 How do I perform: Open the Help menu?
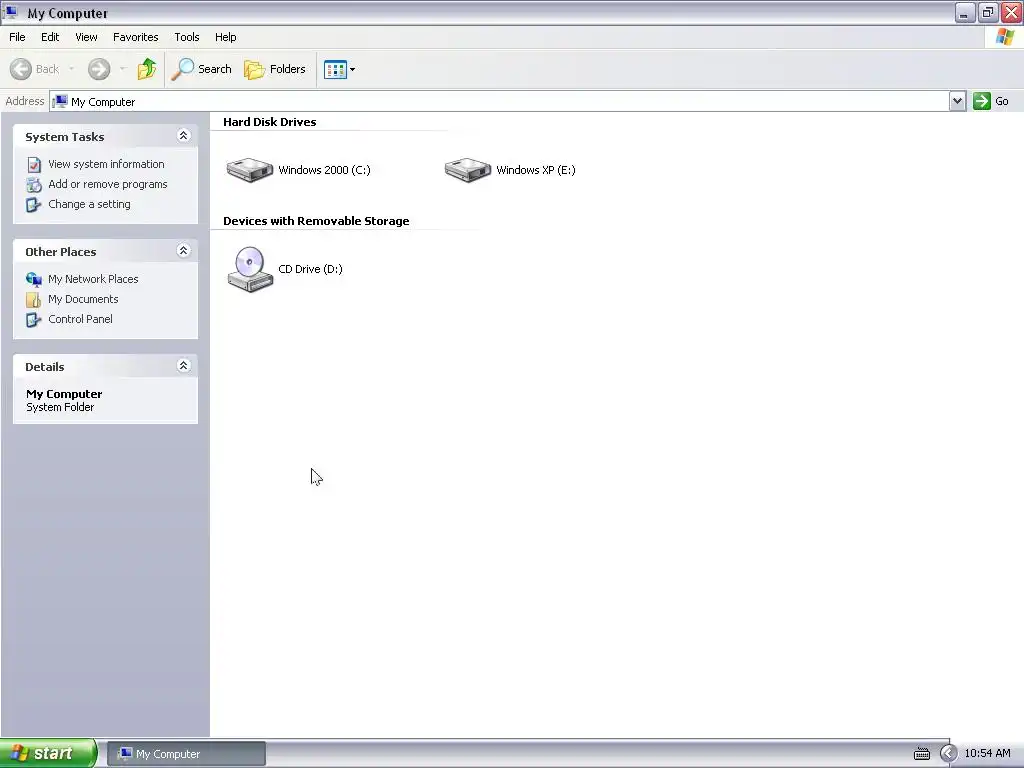[225, 37]
